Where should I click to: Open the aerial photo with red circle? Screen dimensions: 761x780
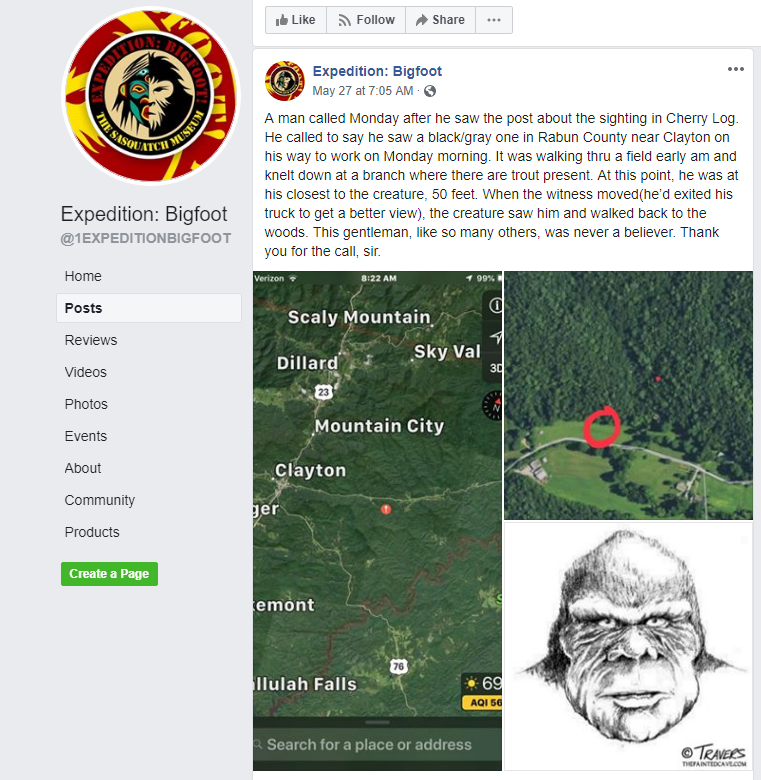[628, 395]
